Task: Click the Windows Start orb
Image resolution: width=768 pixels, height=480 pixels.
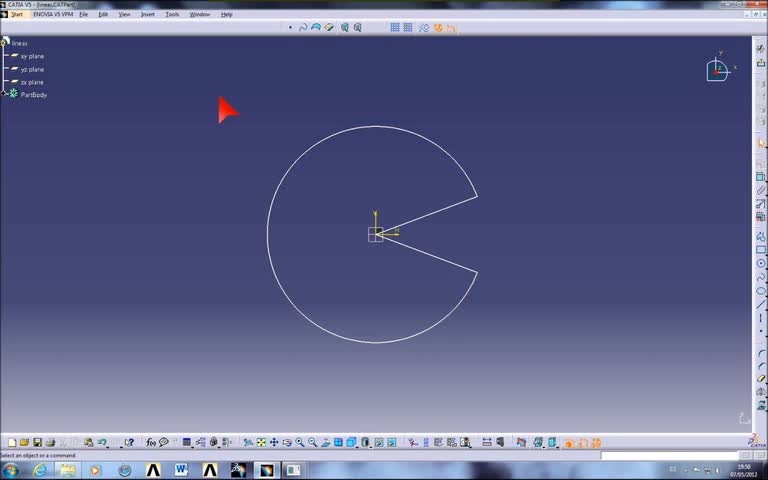Action: tap(10, 471)
